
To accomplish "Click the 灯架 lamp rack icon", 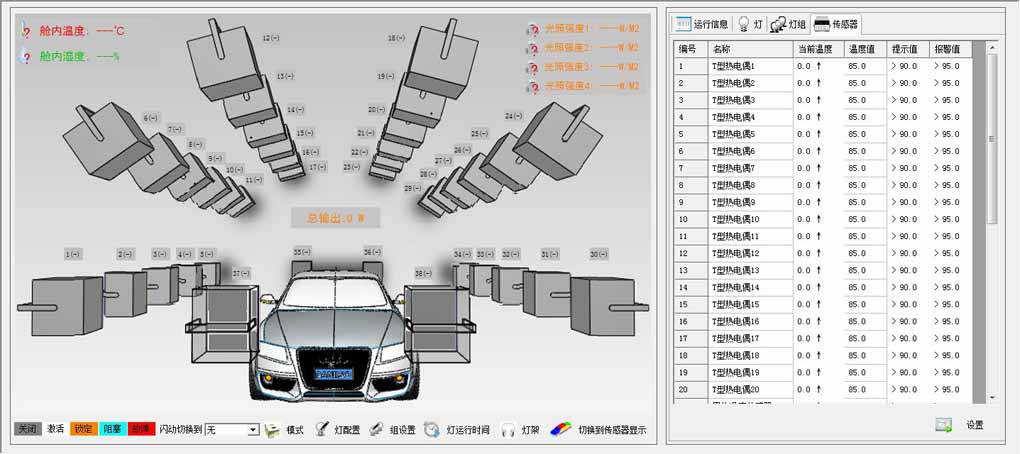I will click(508, 430).
